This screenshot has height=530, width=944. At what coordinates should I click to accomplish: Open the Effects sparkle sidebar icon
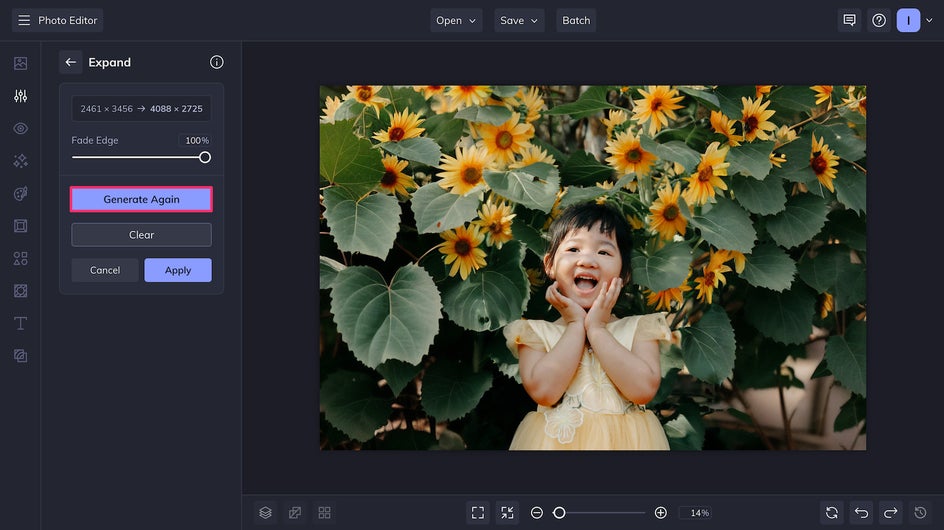click(x=20, y=161)
